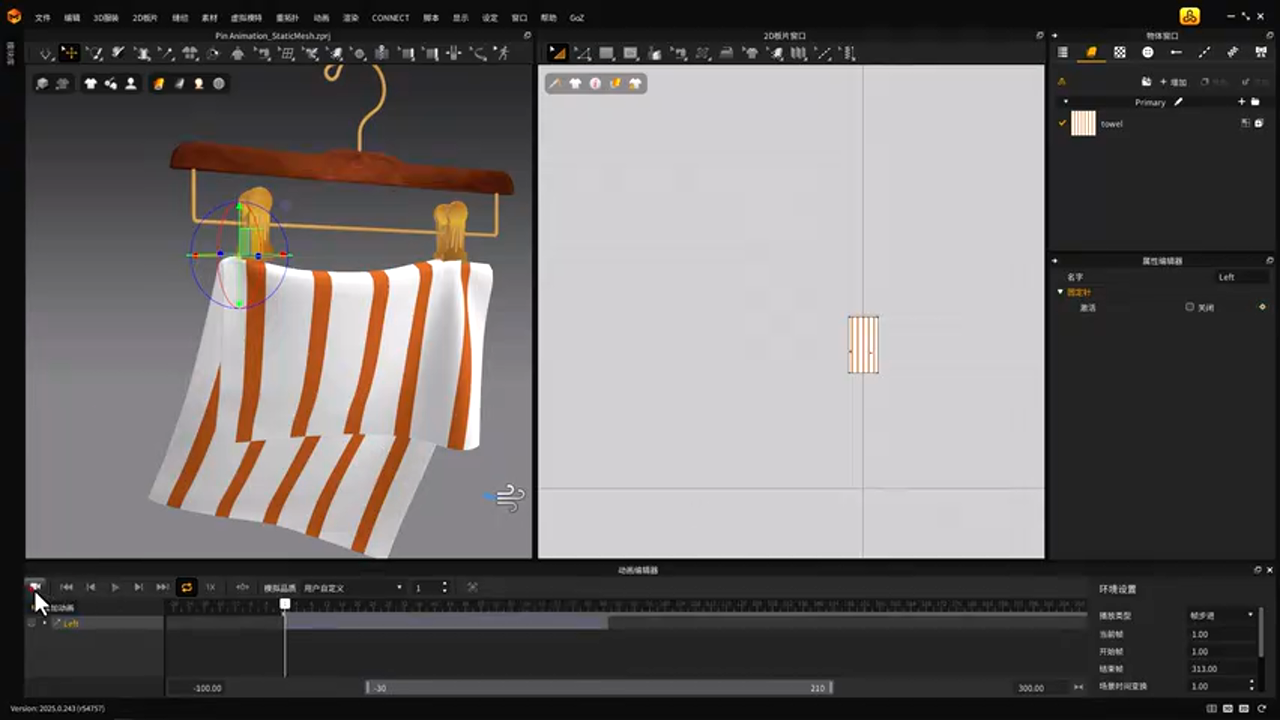Click the 增加 button to add a fabric
Image resolution: width=1280 pixels, height=720 pixels.
click(1171, 82)
